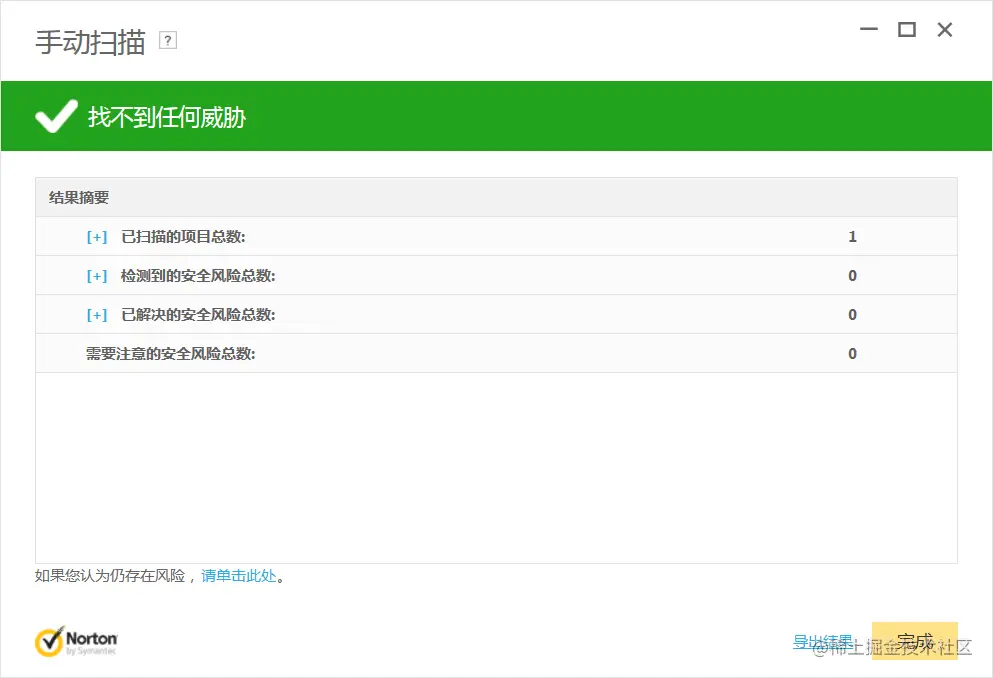Click the 找不到任何威胁 banner text
The height and width of the screenshot is (678, 993).
(167, 117)
